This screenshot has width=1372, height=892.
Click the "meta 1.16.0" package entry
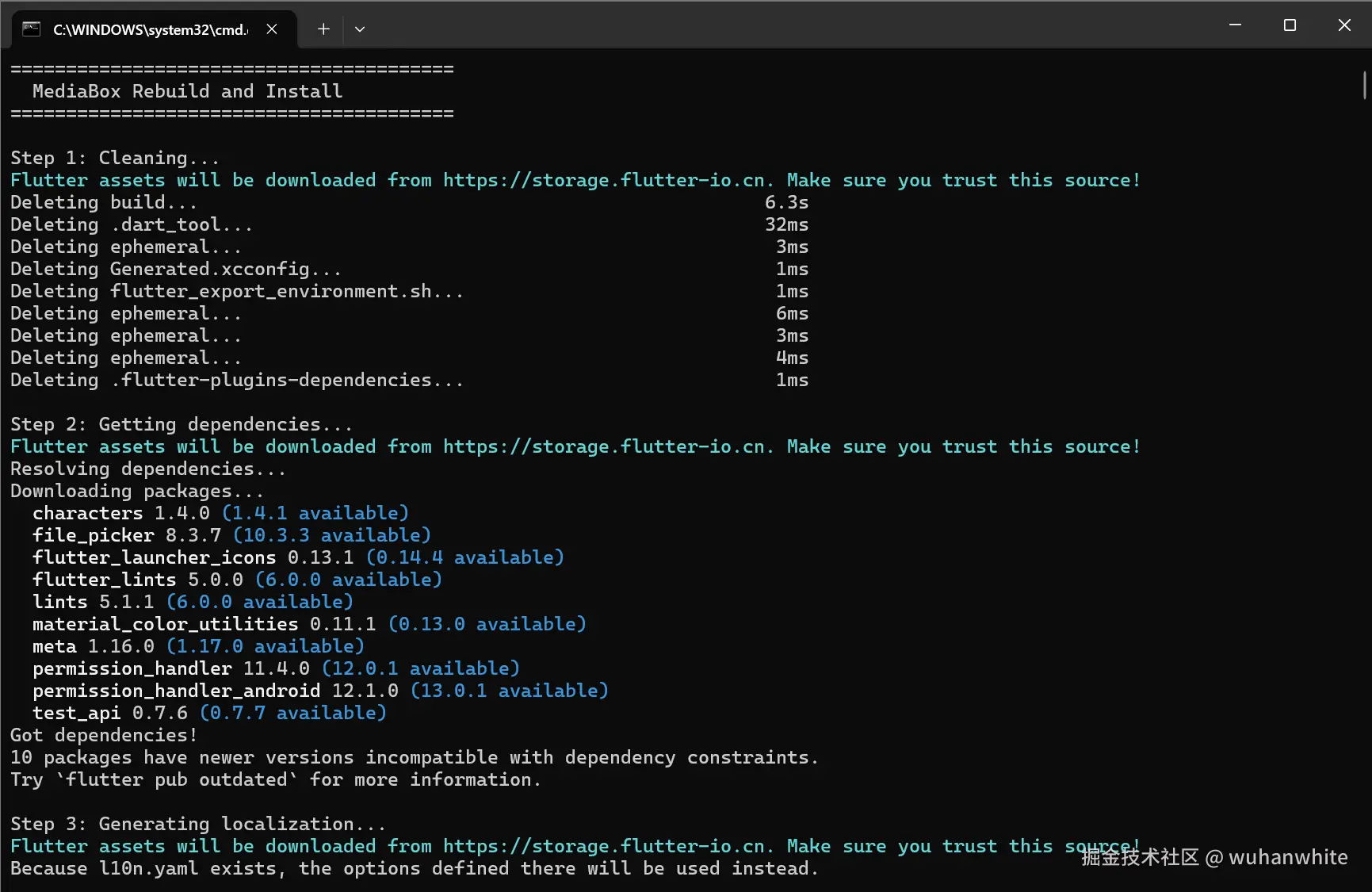pyautogui.click(x=94, y=646)
